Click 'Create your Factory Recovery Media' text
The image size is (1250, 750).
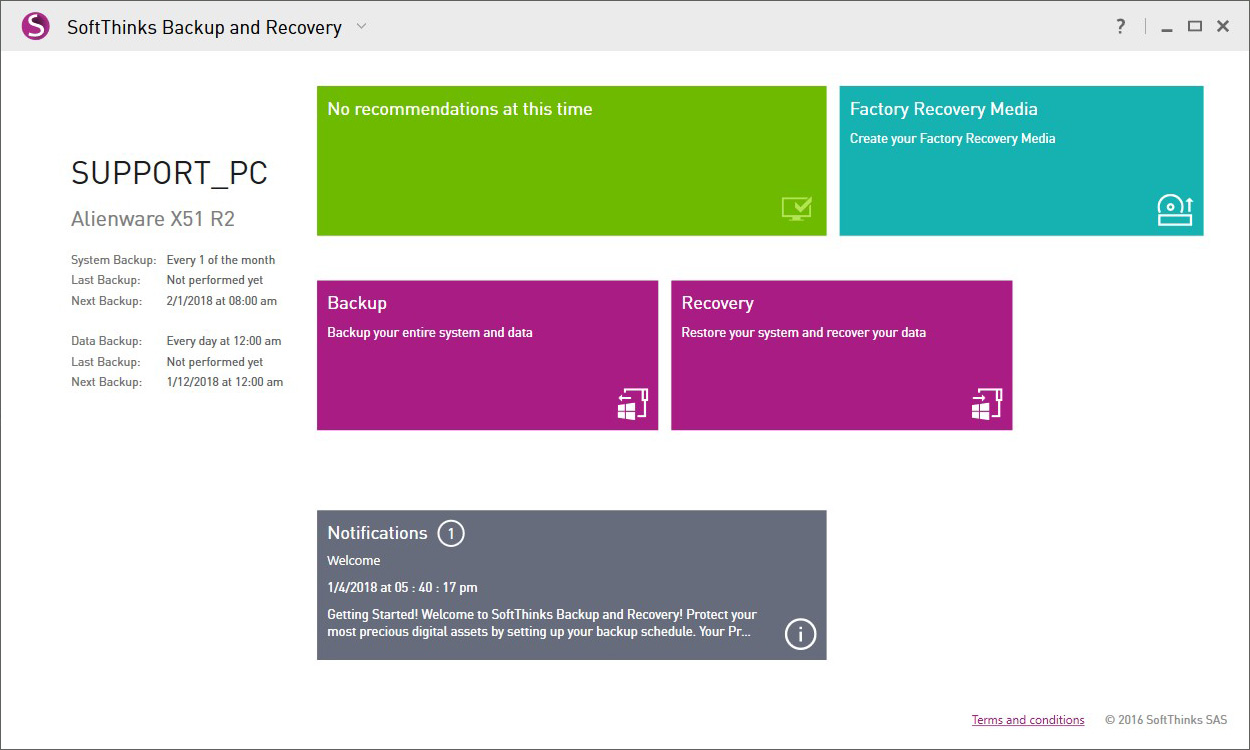pyautogui.click(x=952, y=139)
